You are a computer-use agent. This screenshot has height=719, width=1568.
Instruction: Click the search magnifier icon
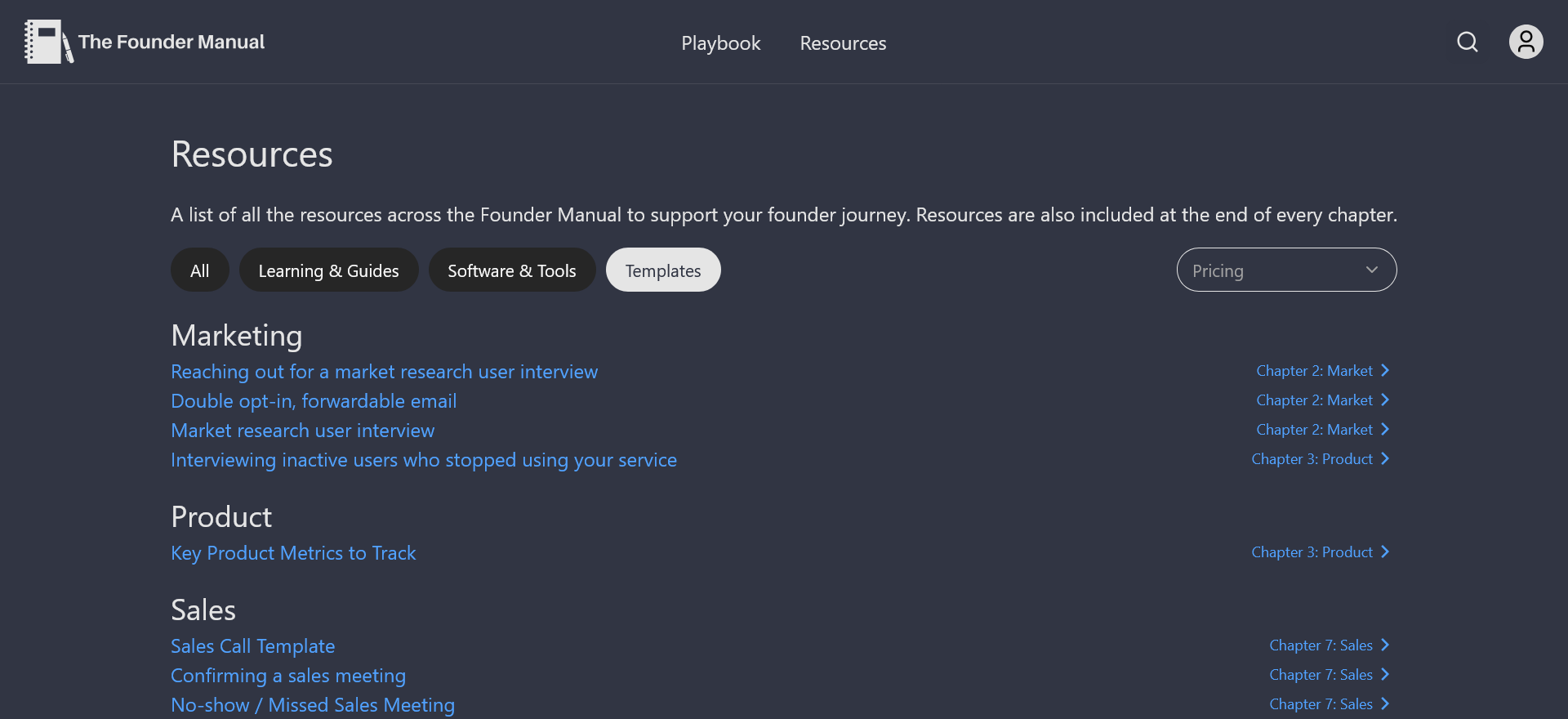pyautogui.click(x=1467, y=42)
